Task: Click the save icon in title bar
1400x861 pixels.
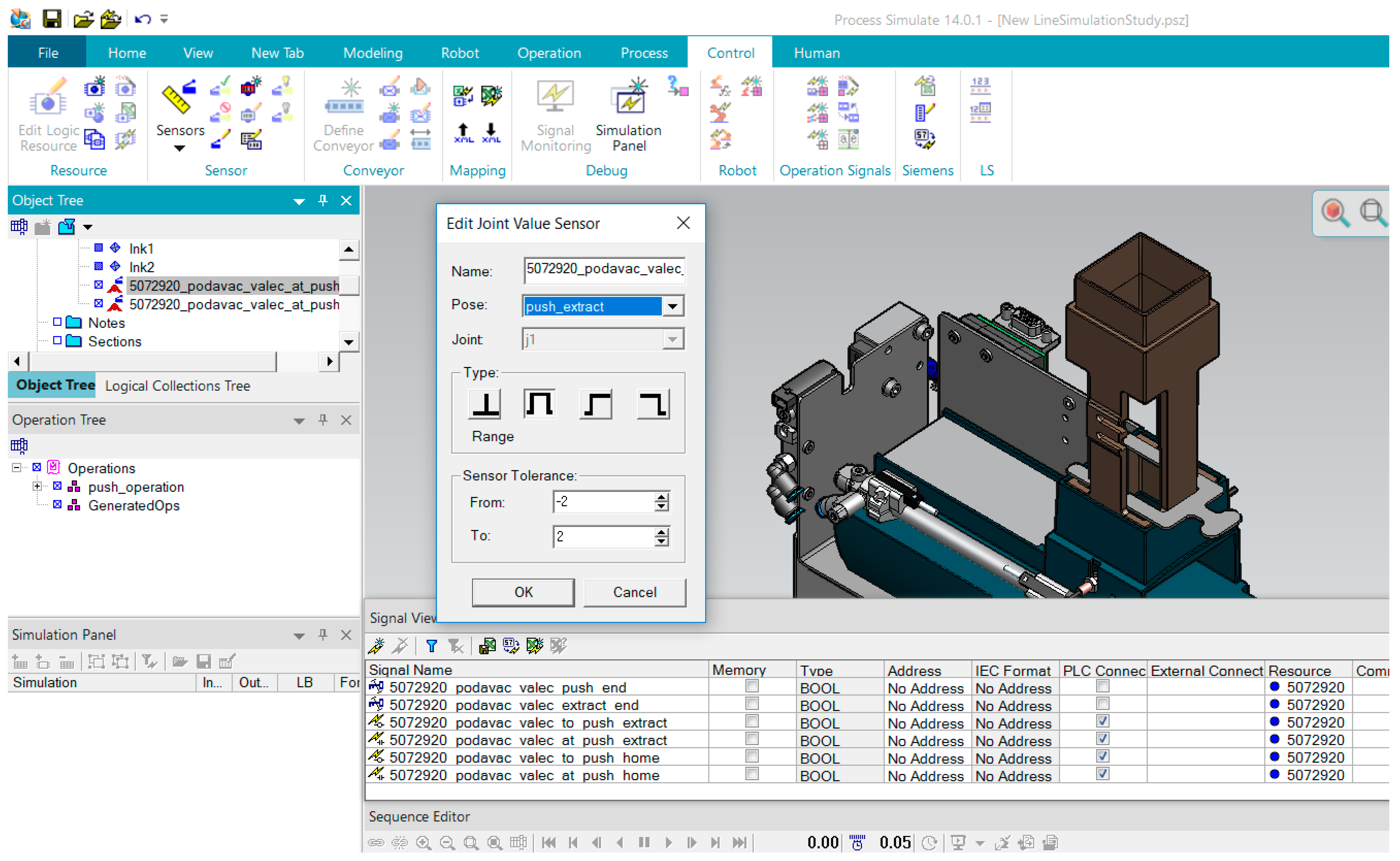Action: pos(52,19)
